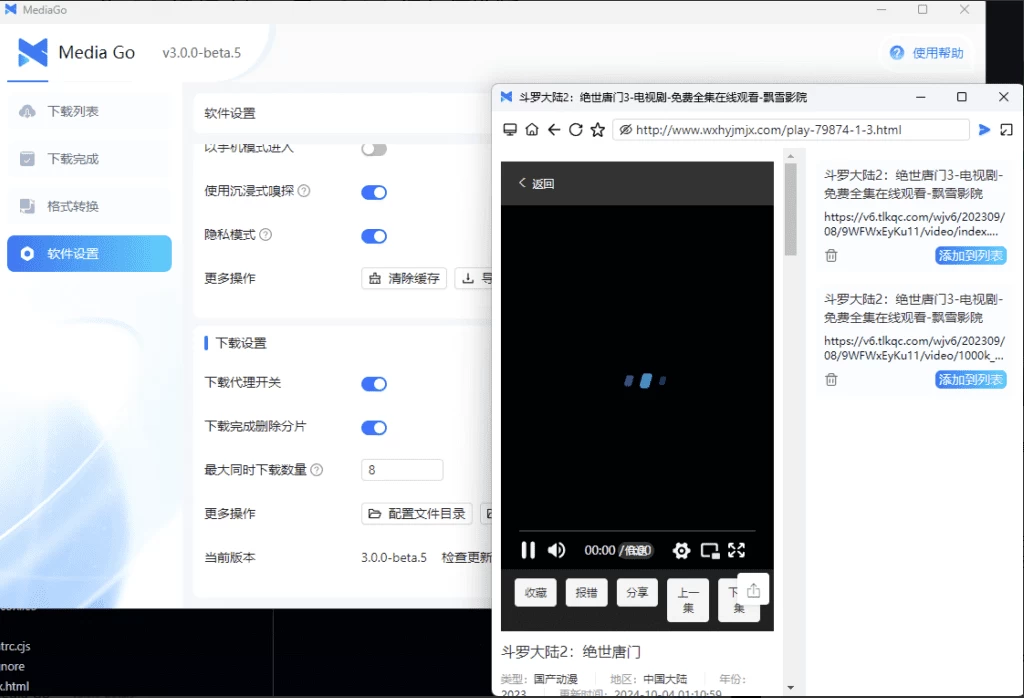Image resolution: width=1024 pixels, height=698 pixels.
Task: Click the refresh icon in browser toolbar
Action: point(576,130)
